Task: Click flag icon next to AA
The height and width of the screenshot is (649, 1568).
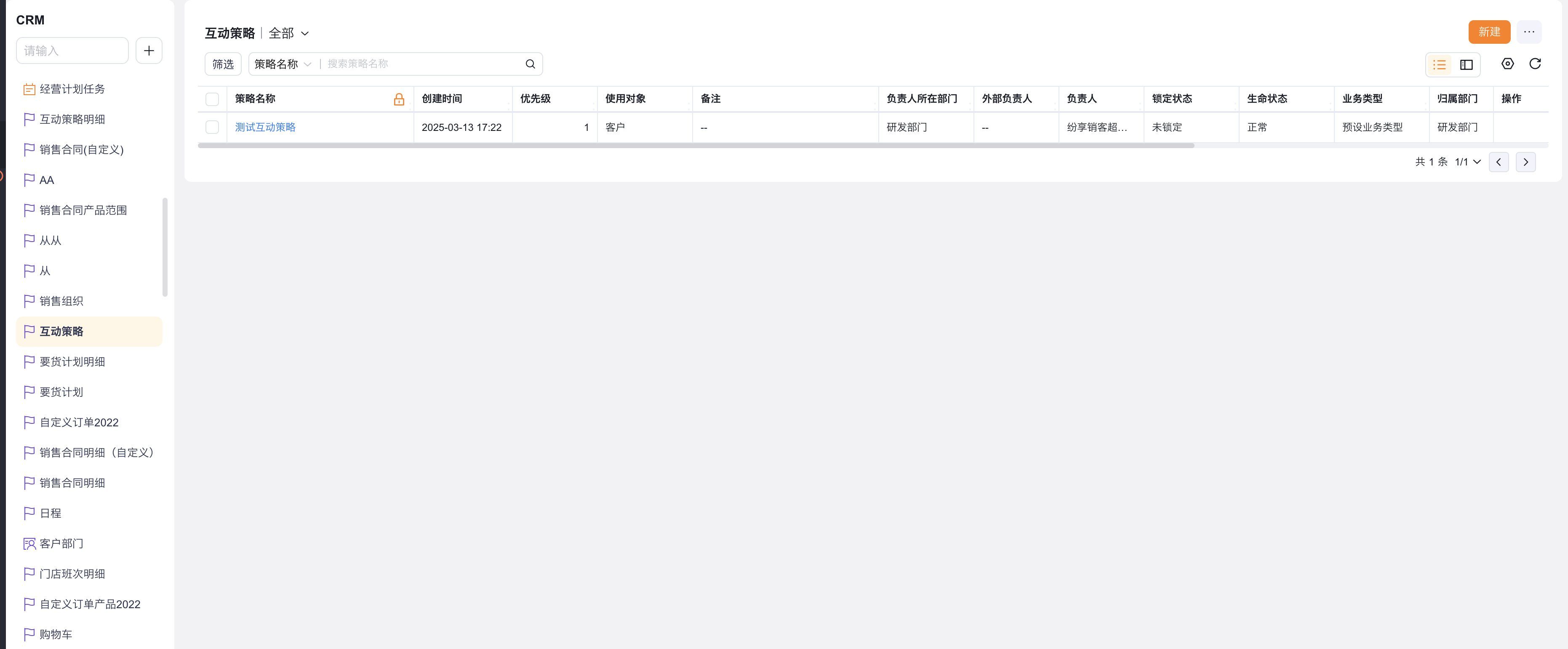Action: [29, 180]
